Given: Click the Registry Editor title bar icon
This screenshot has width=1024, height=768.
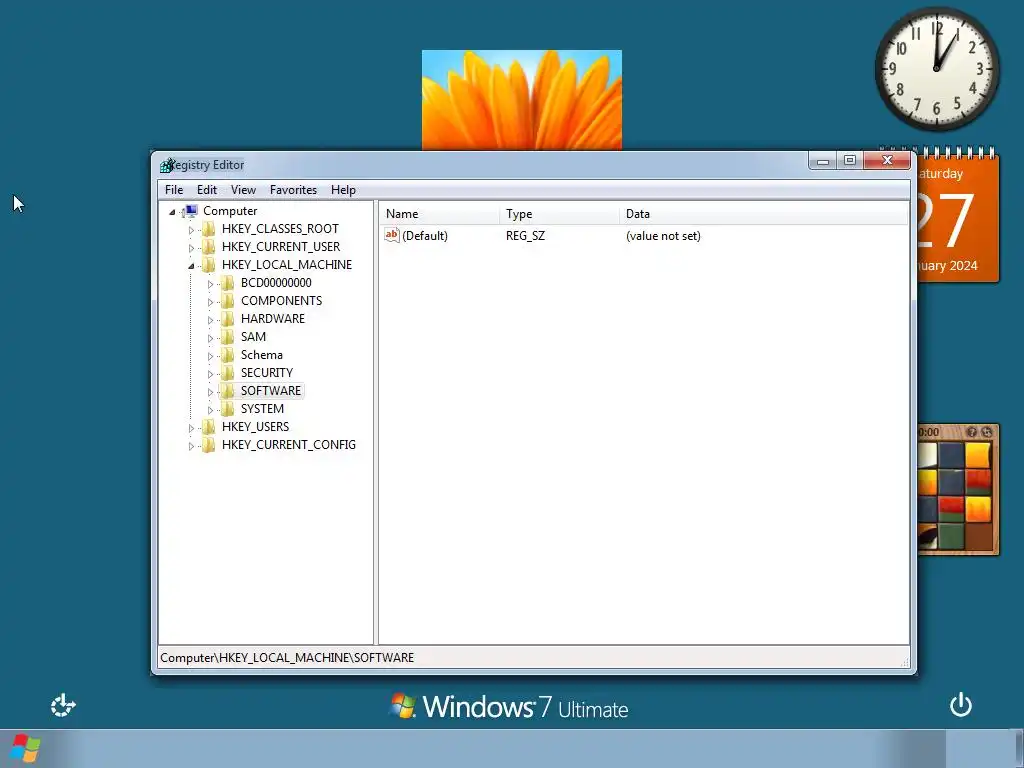Looking at the screenshot, I should click(x=167, y=165).
